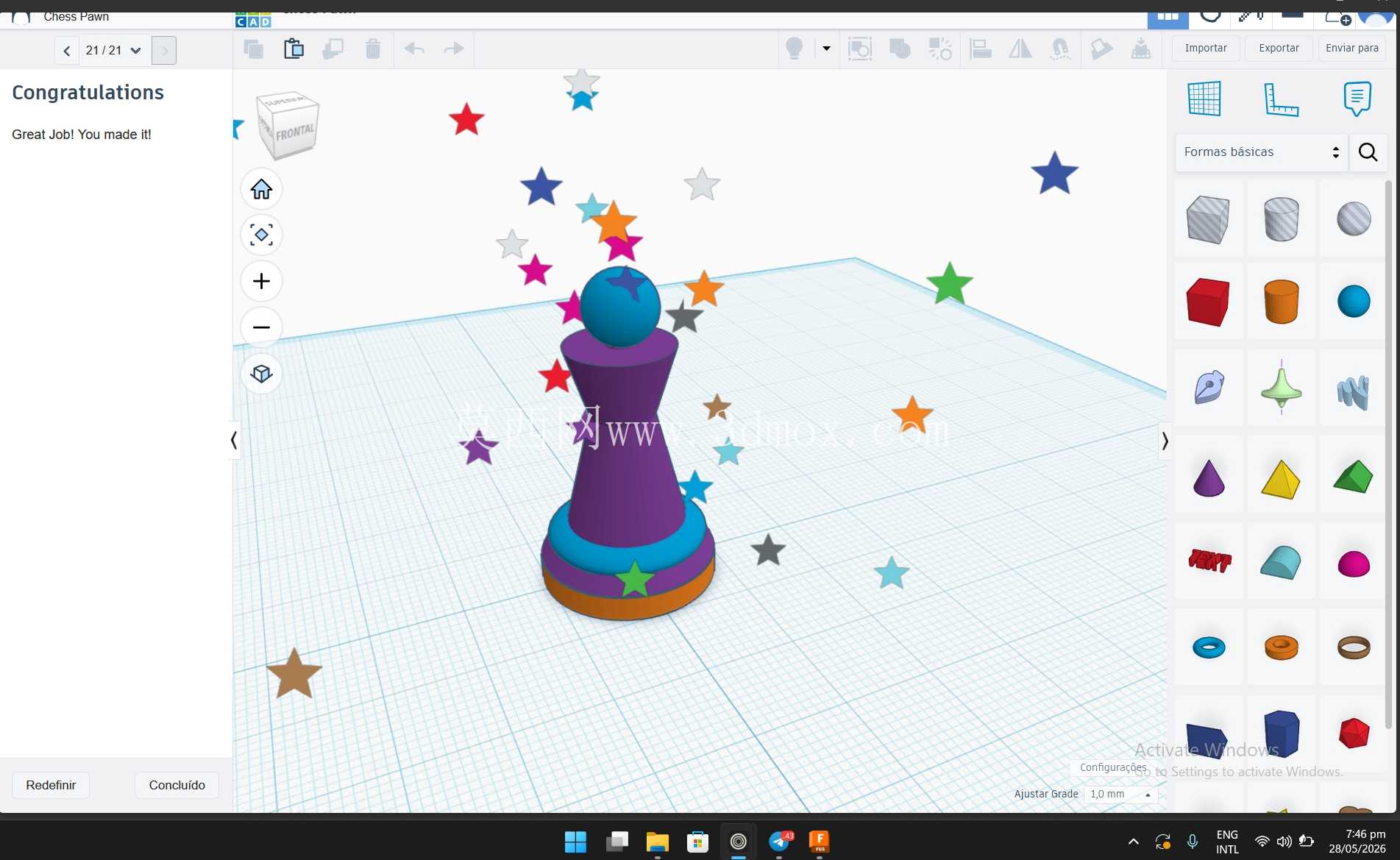1400x860 pixels.
Task: Toggle perspective/orthographic view cube icon
Action: [x=261, y=374]
